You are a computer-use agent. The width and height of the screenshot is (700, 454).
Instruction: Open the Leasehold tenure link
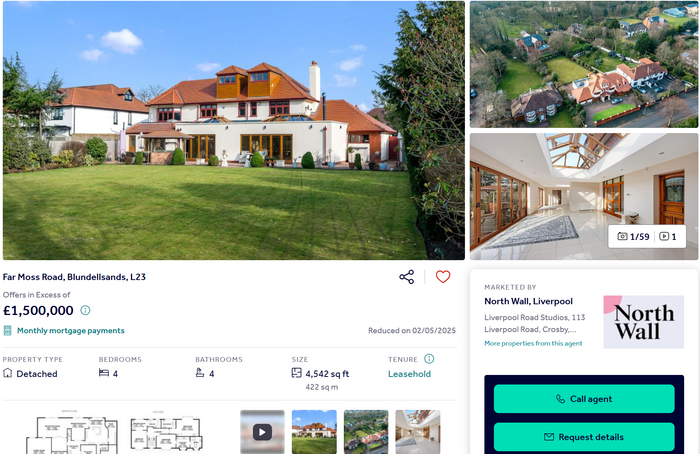pos(409,374)
